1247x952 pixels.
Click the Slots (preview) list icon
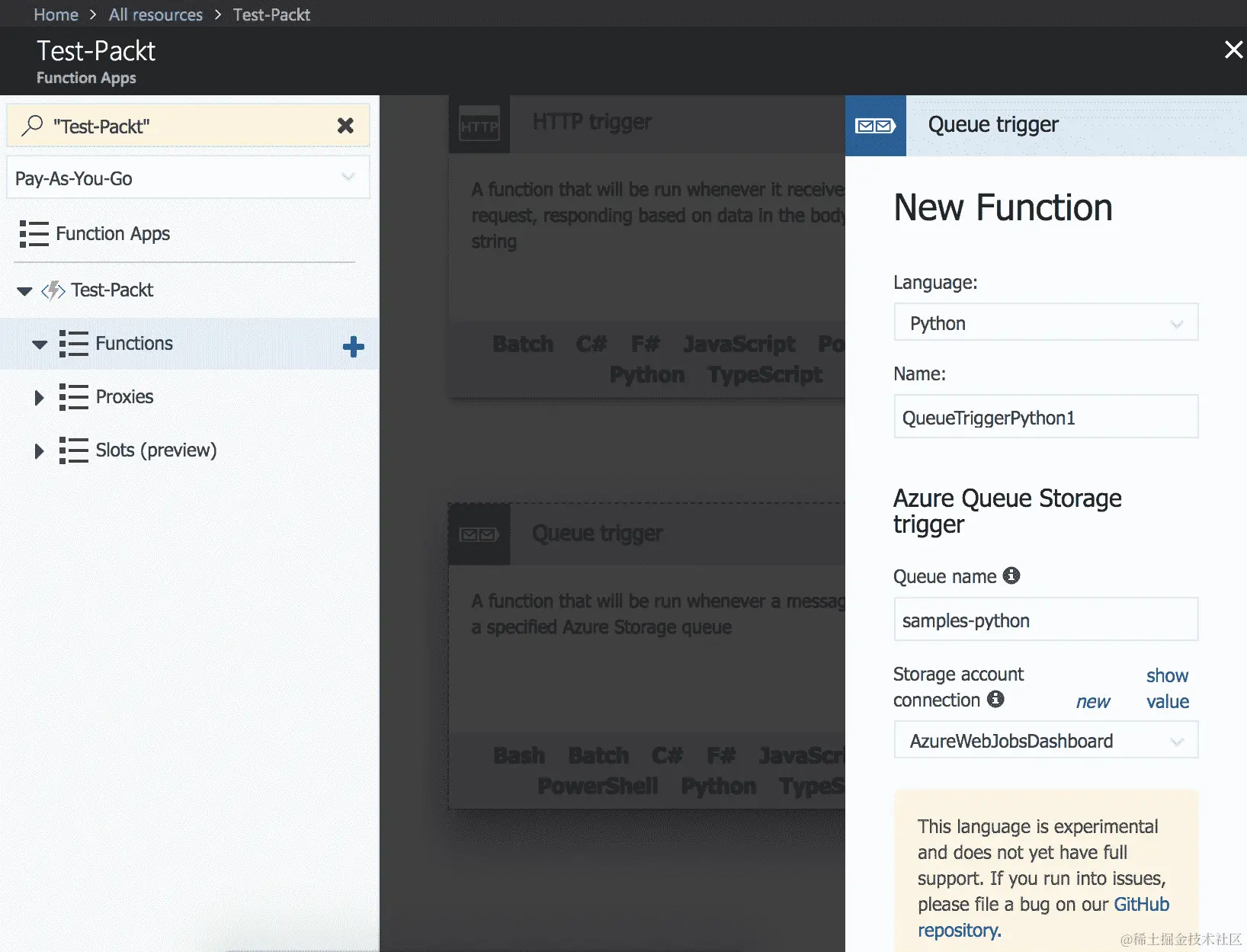(x=74, y=450)
